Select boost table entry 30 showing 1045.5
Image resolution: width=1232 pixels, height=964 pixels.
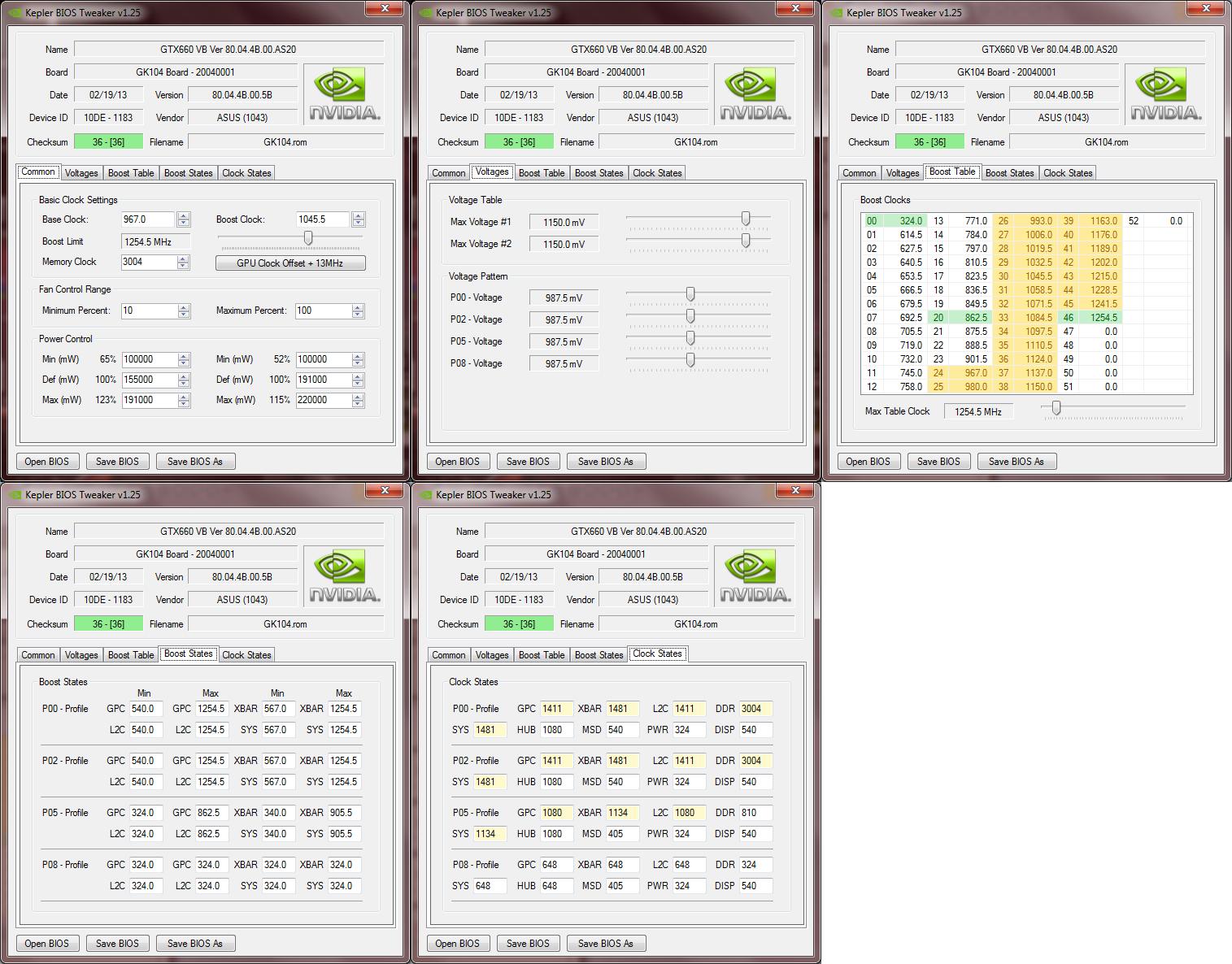[1025, 276]
